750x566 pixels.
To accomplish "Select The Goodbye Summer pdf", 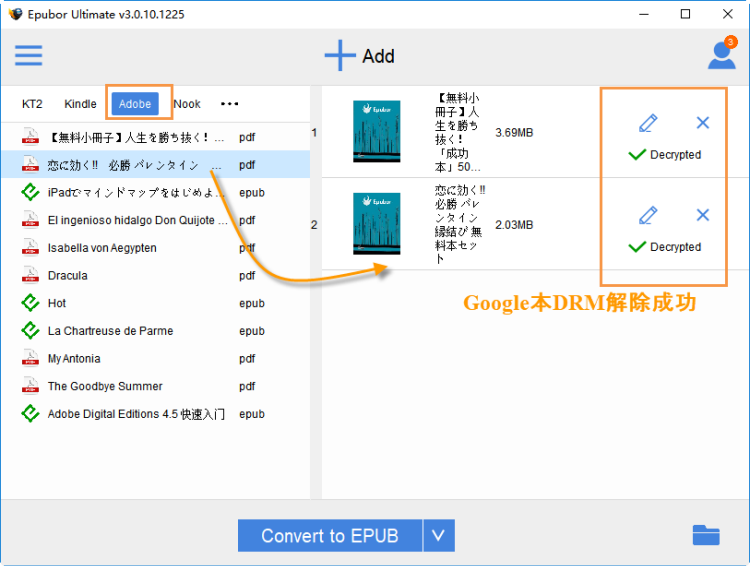I will click(155, 386).
